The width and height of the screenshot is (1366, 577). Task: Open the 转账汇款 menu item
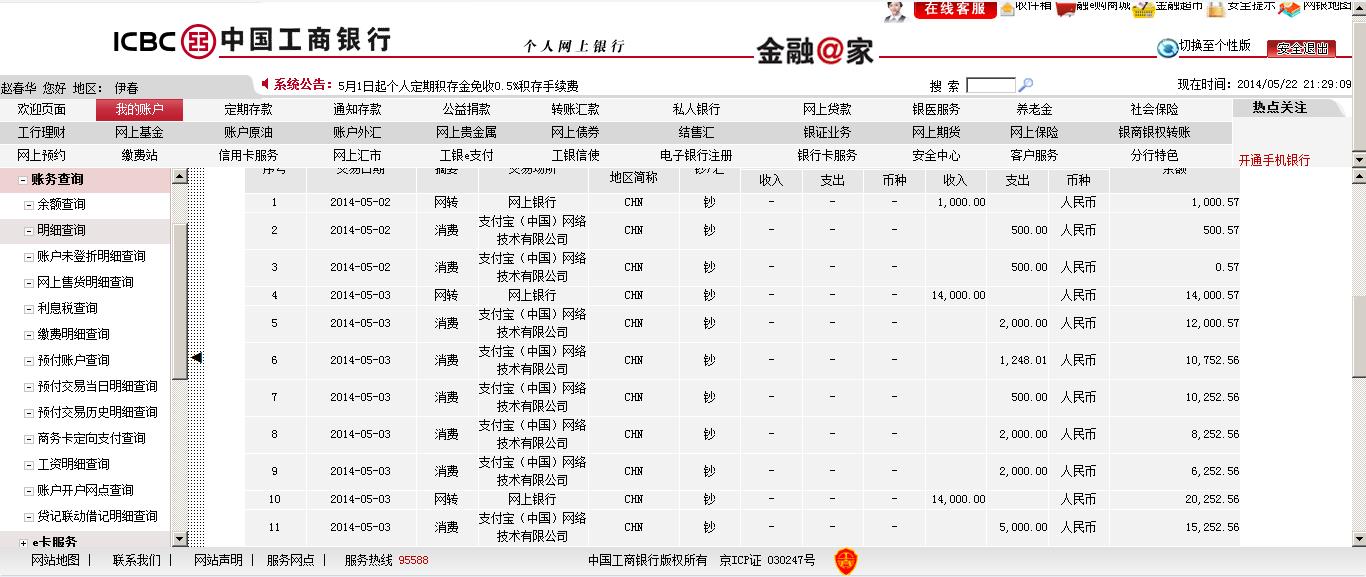coord(575,110)
